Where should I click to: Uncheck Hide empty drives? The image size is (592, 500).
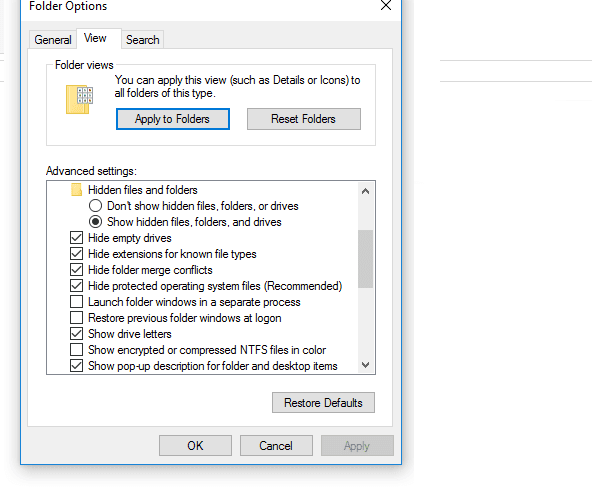pyautogui.click(x=76, y=238)
